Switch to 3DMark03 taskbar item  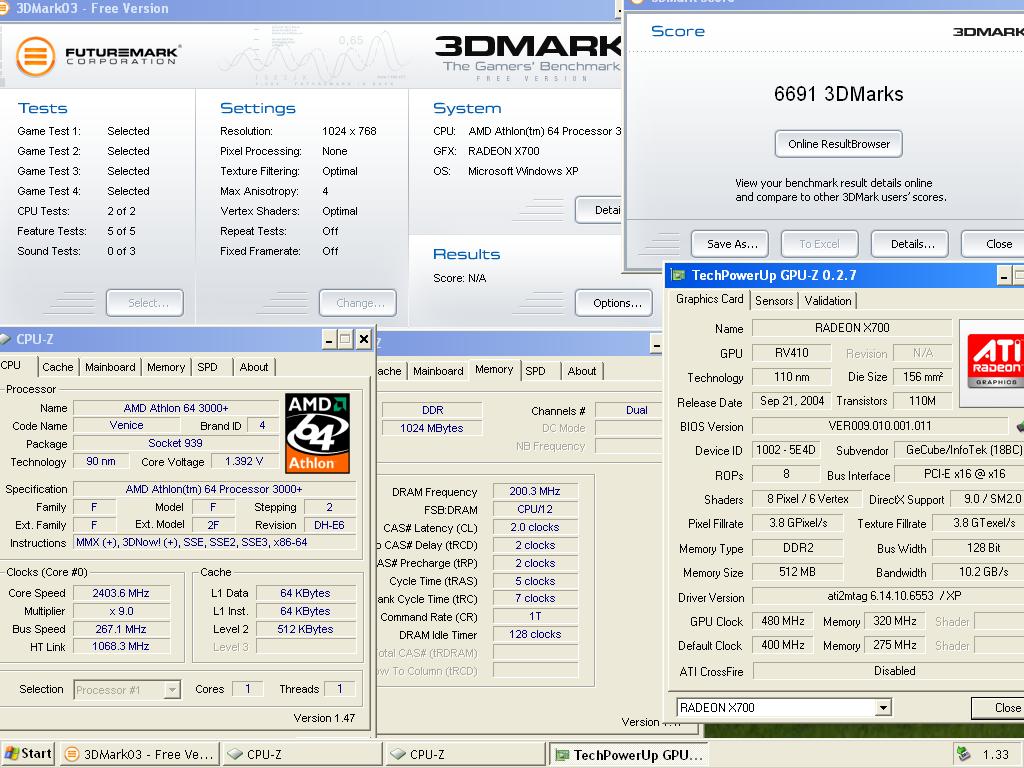pyautogui.click(x=140, y=754)
